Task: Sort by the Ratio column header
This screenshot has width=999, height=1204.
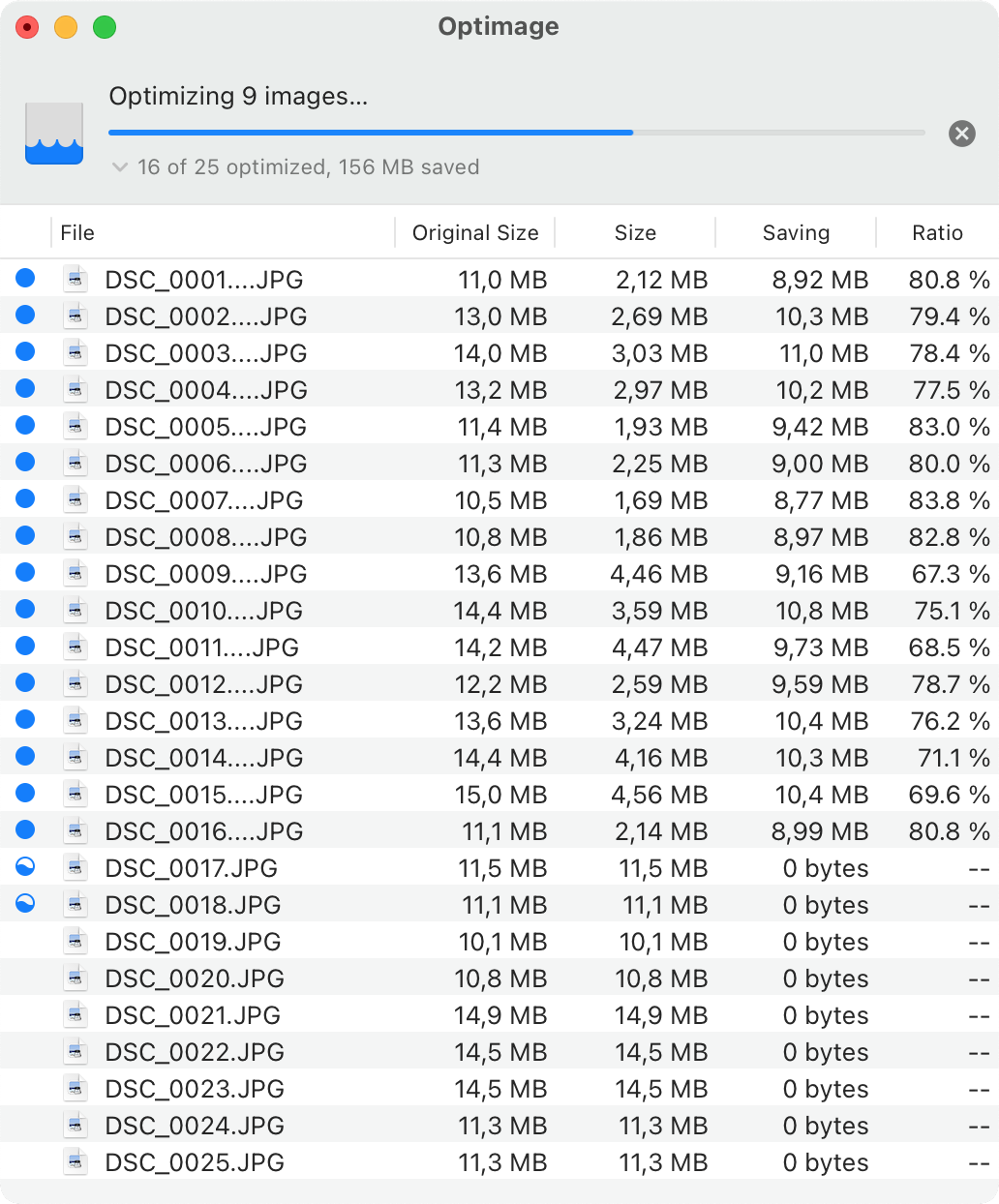Action: click(936, 233)
